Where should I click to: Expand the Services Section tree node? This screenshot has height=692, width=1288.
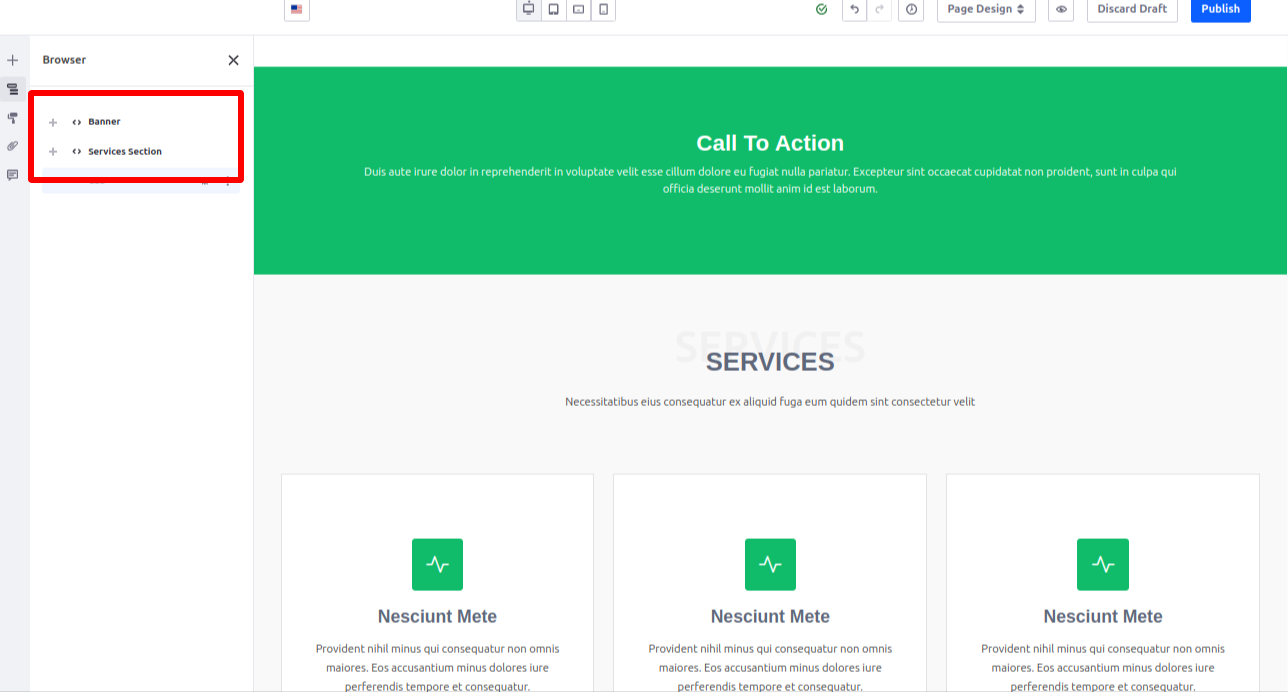[x=53, y=152]
